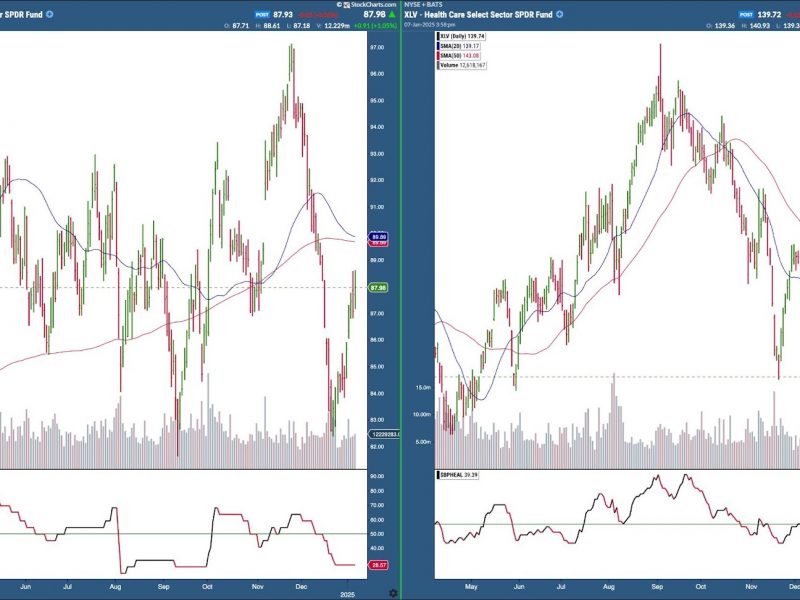Click the open value 87.71
This screenshot has height=600, width=800.
(241, 26)
